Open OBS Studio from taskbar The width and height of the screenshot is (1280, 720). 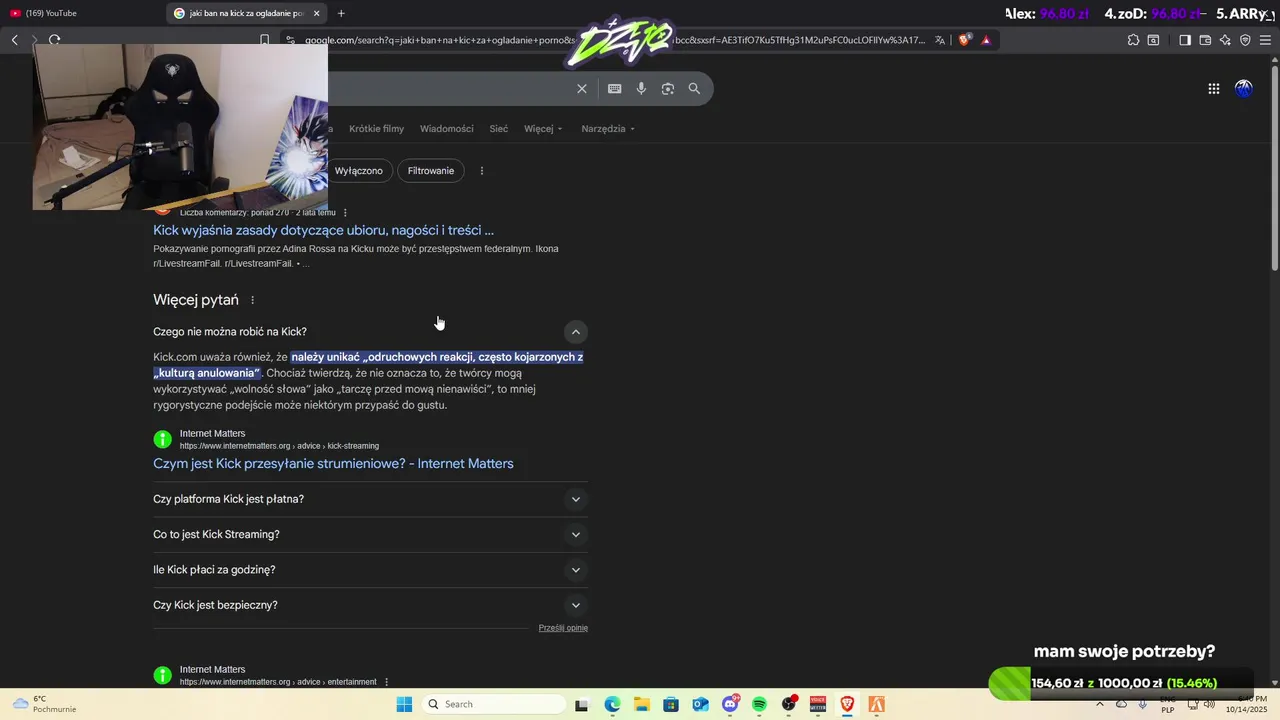[x=789, y=704]
